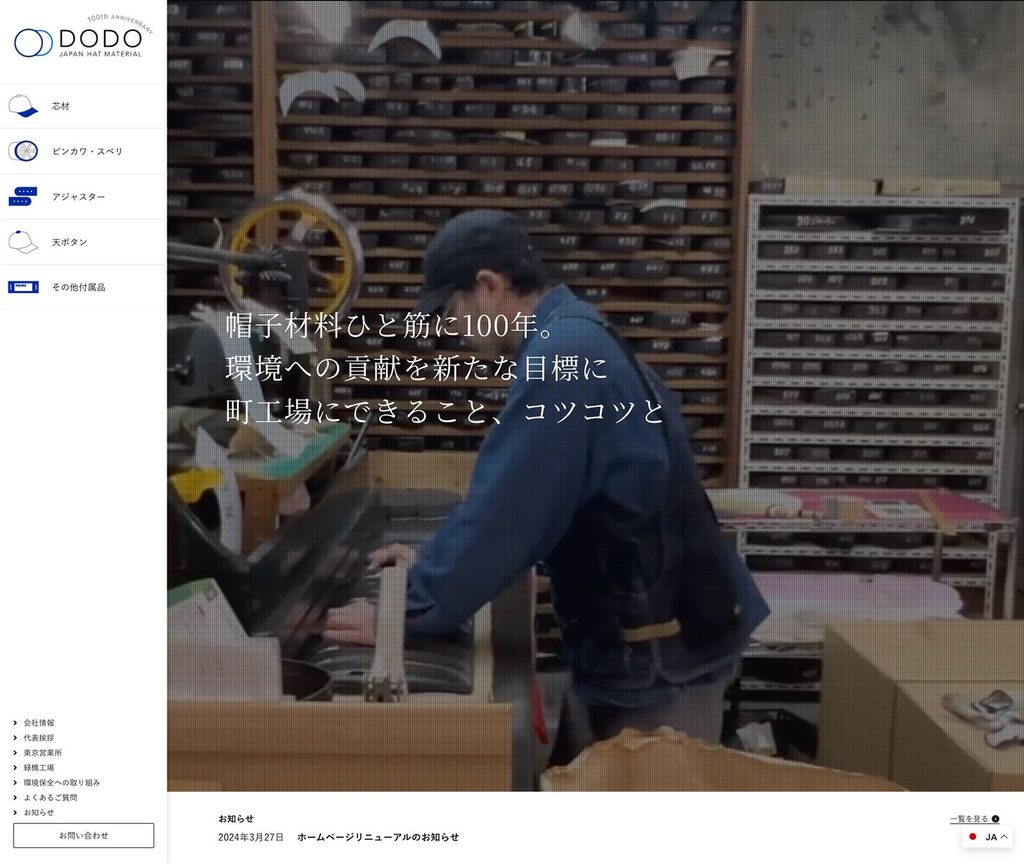Click the chevron before 会社情報
This screenshot has height=864, width=1024.
(x=15, y=723)
